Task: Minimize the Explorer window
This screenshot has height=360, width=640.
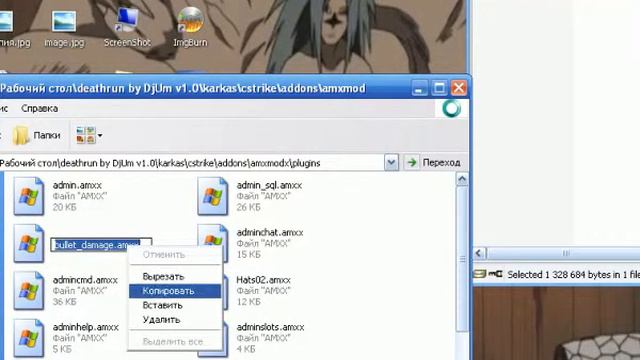Action: 420,88
